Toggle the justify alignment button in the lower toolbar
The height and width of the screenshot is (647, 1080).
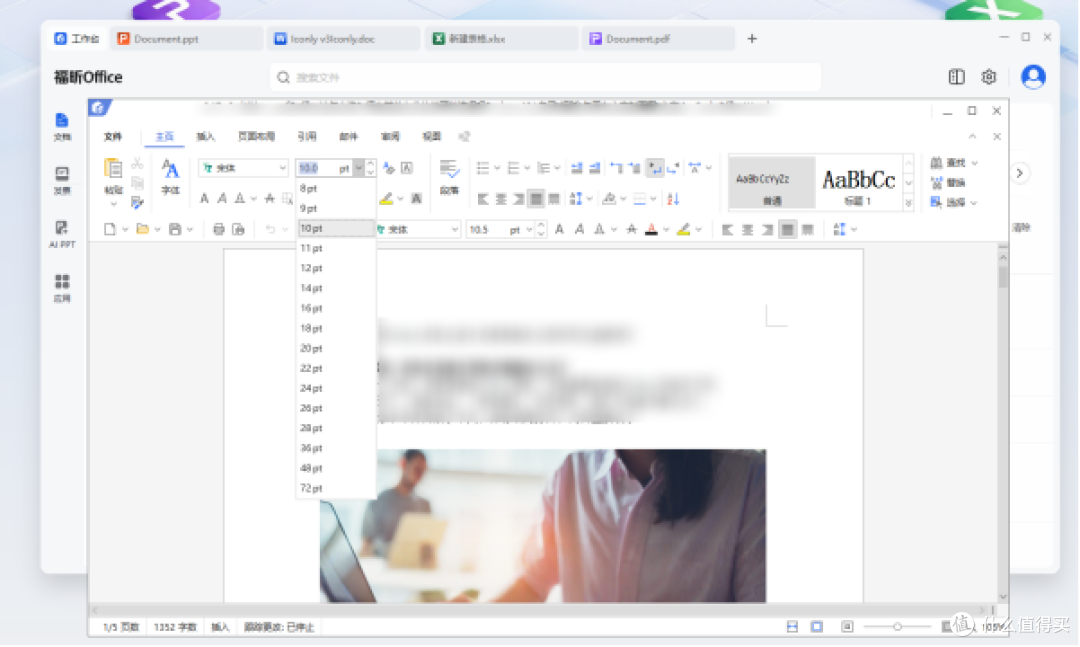pyautogui.click(x=787, y=229)
